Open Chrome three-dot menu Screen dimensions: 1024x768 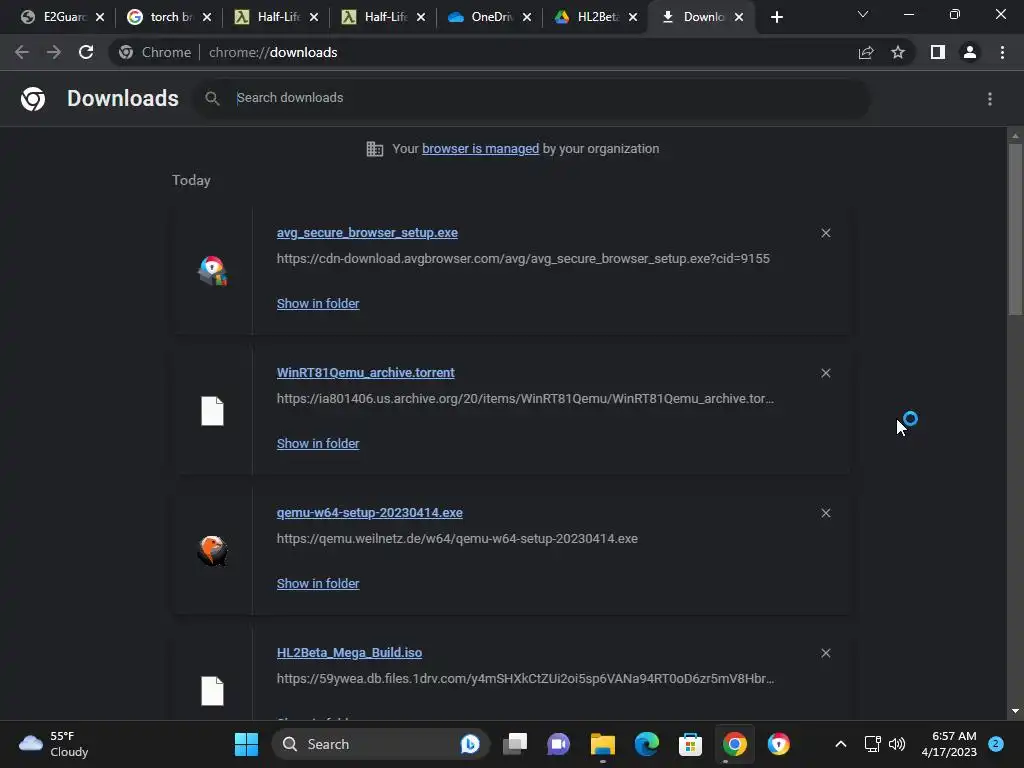[x=1002, y=52]
